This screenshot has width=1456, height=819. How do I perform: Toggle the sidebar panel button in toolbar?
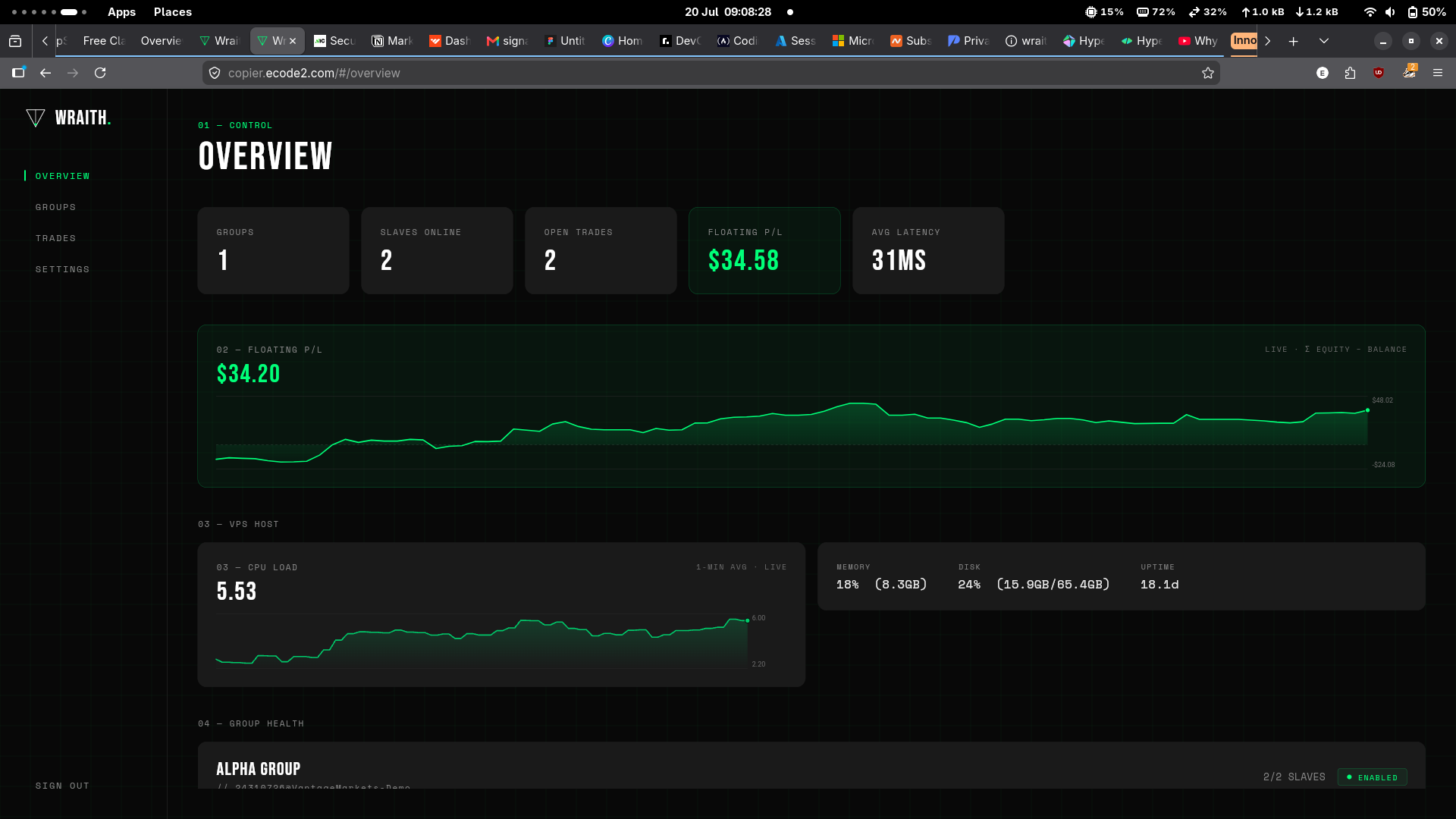[18, 73]
